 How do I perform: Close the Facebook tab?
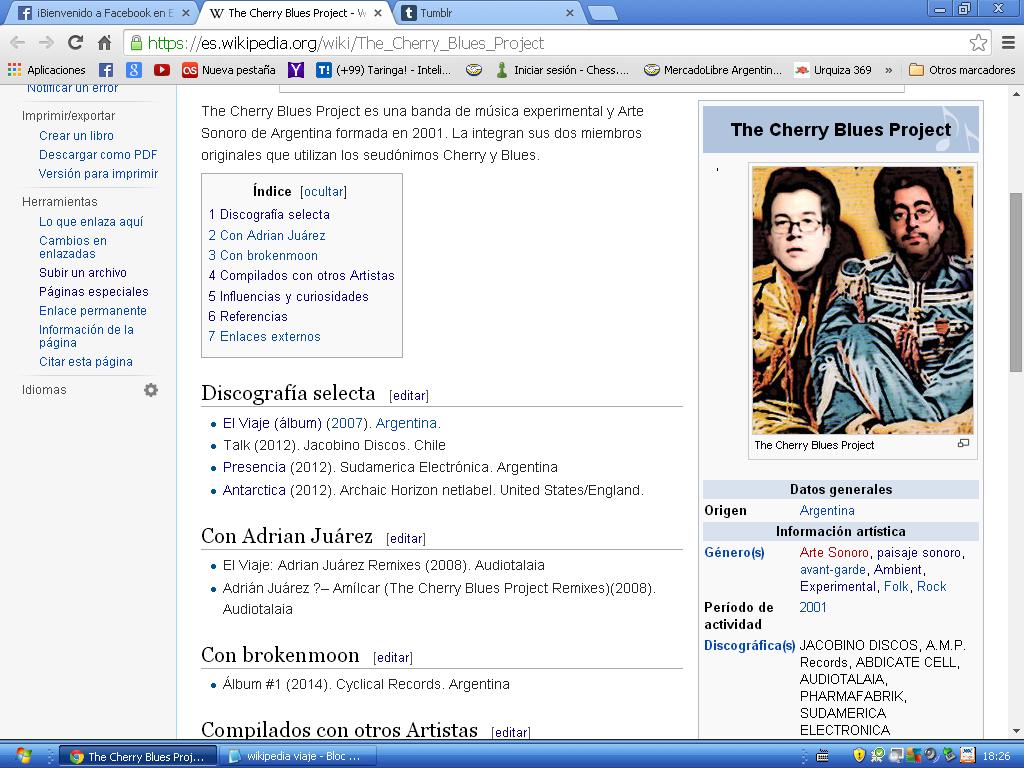185,12
